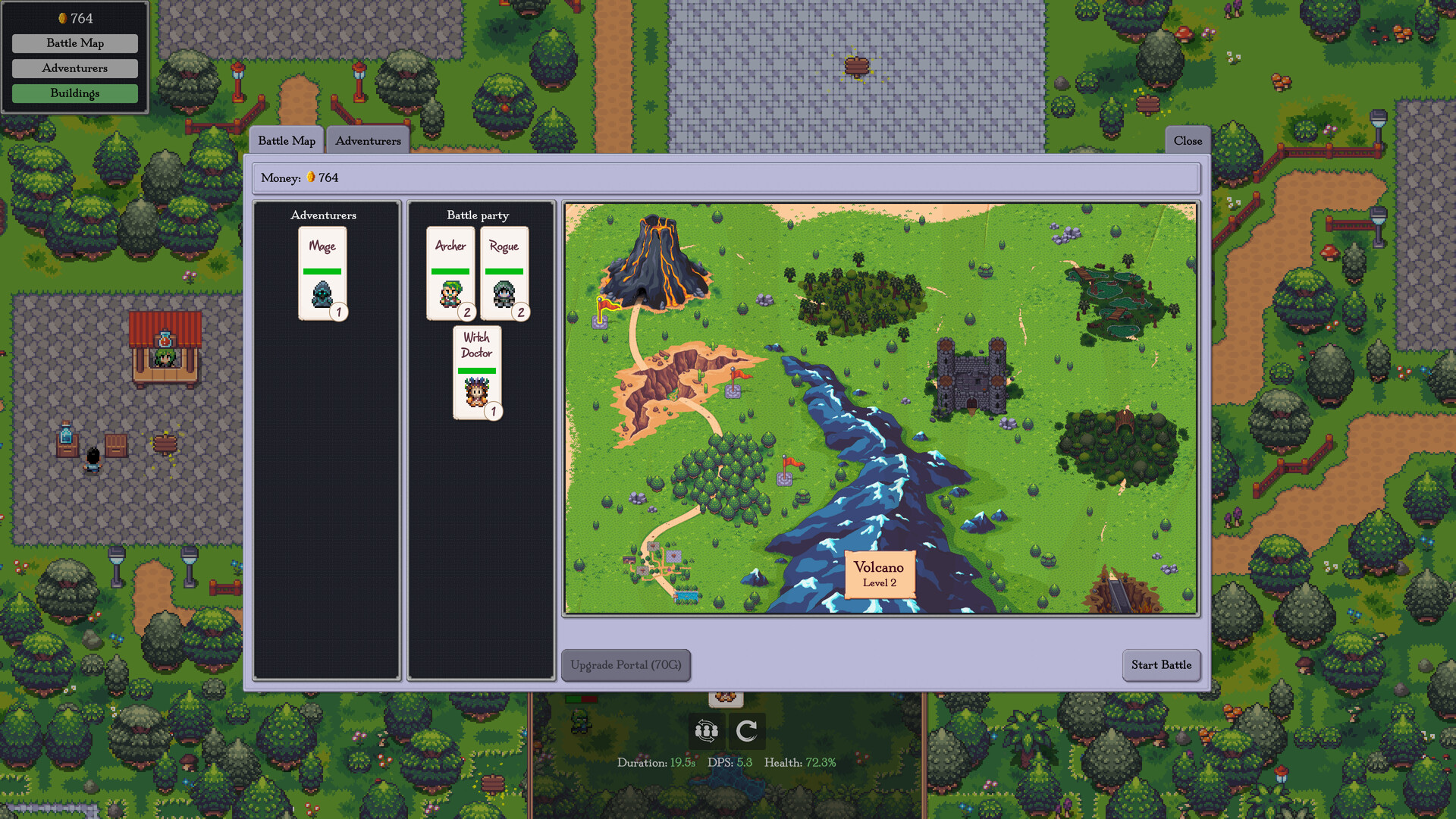Click the circular restart arrow icon
This screenshot has width=1456, height=819.
tap(746, 730)
